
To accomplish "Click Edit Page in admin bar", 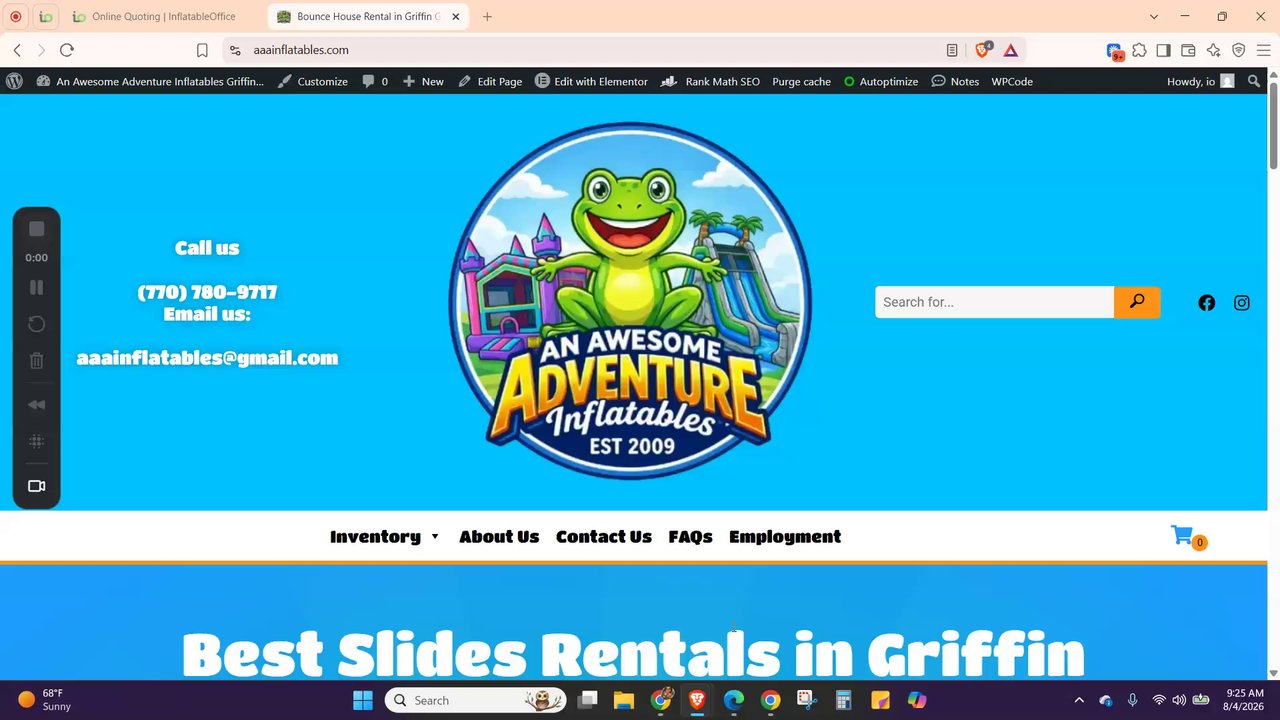I will [490, 81].
